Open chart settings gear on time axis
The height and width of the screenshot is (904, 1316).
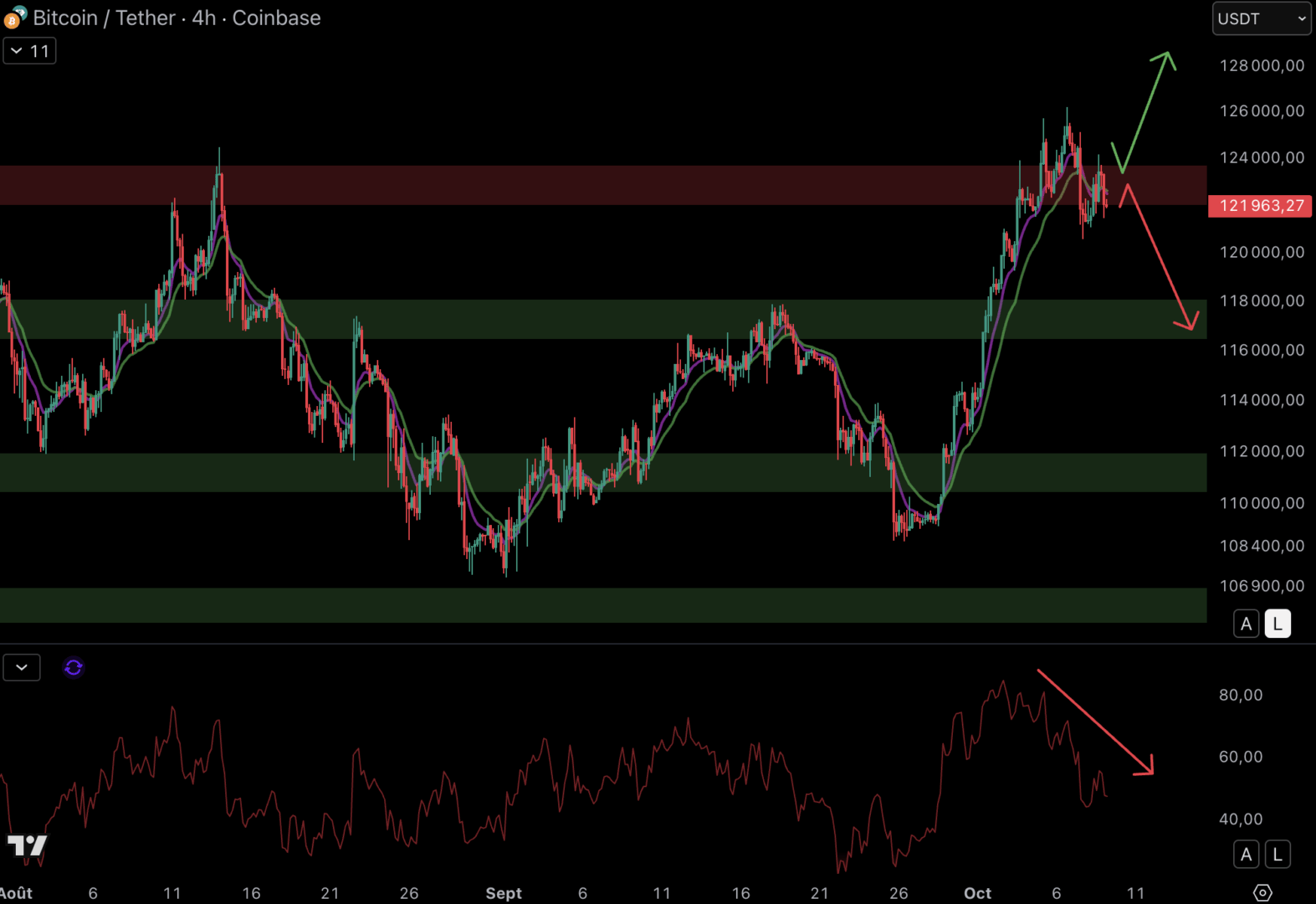(x=1262, y=893)
